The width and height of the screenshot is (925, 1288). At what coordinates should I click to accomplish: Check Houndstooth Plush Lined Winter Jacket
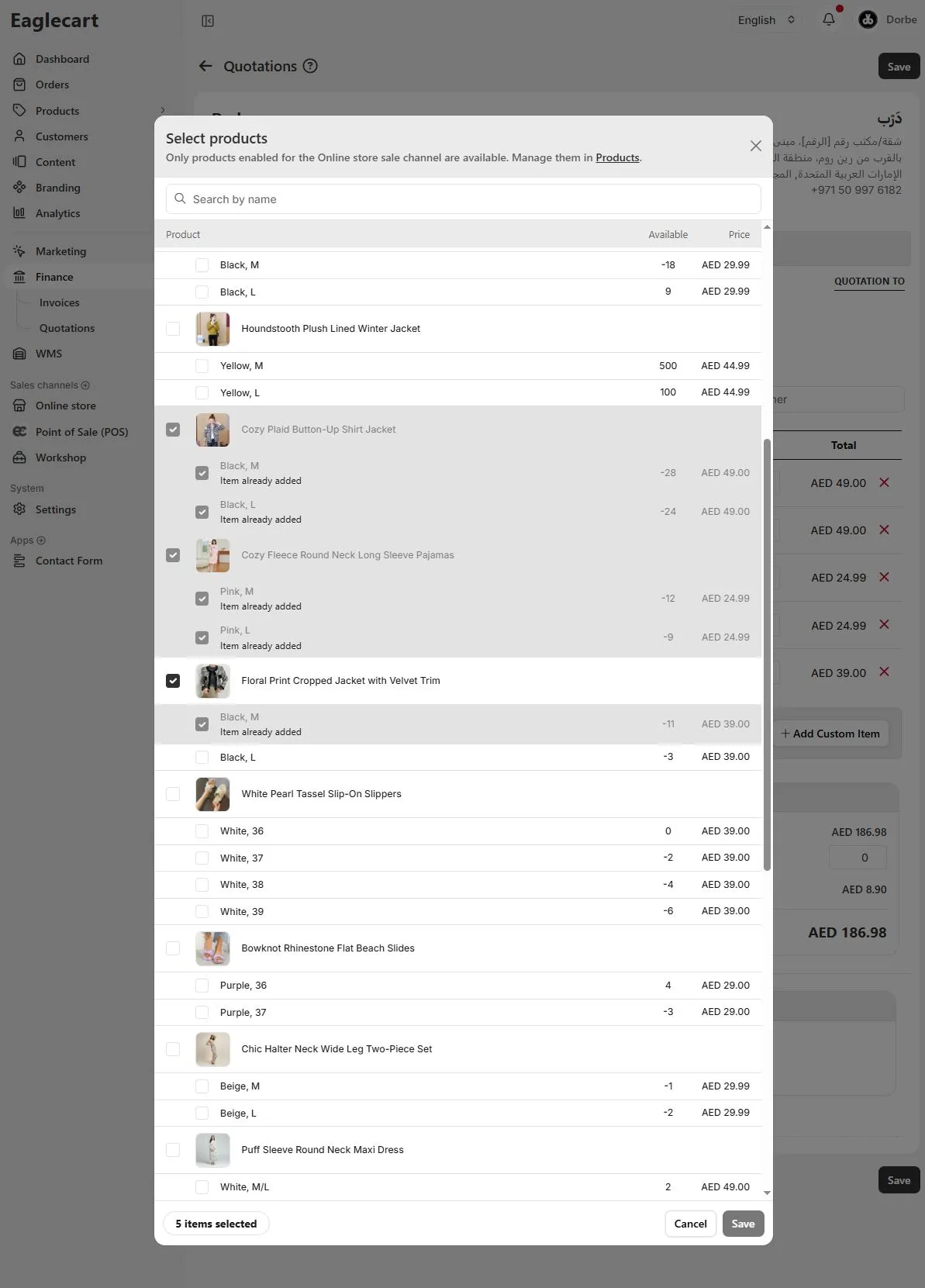coord(173,329)
